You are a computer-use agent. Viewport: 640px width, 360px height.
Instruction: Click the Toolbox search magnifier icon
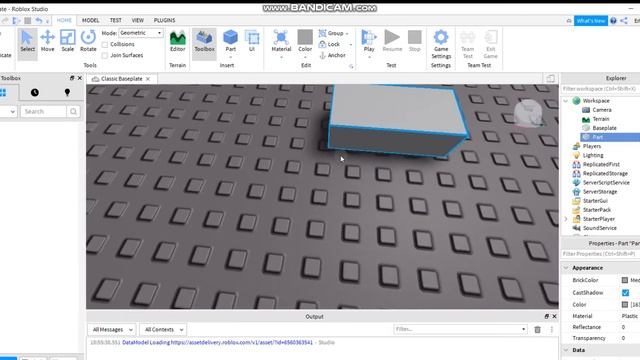pyautogui.click(x=73, y=111)
